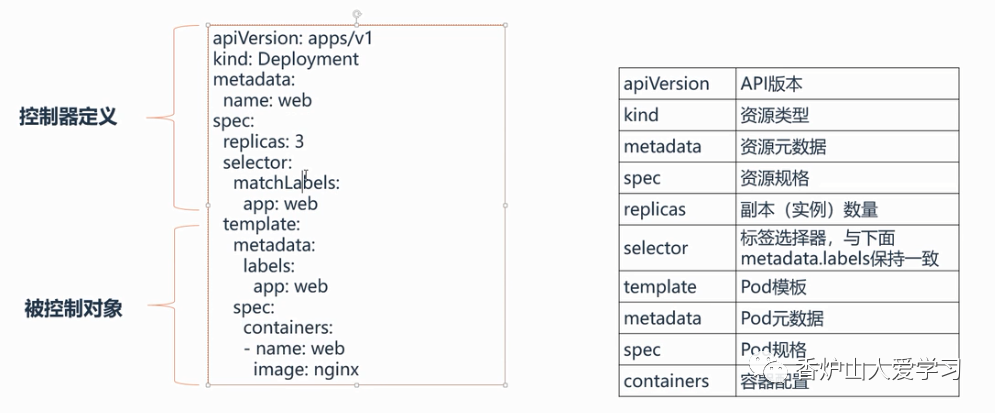Click the "containers:" line in the YAML
The height and width of the screenshot is (413, 995).
click(x=288, y=328)
